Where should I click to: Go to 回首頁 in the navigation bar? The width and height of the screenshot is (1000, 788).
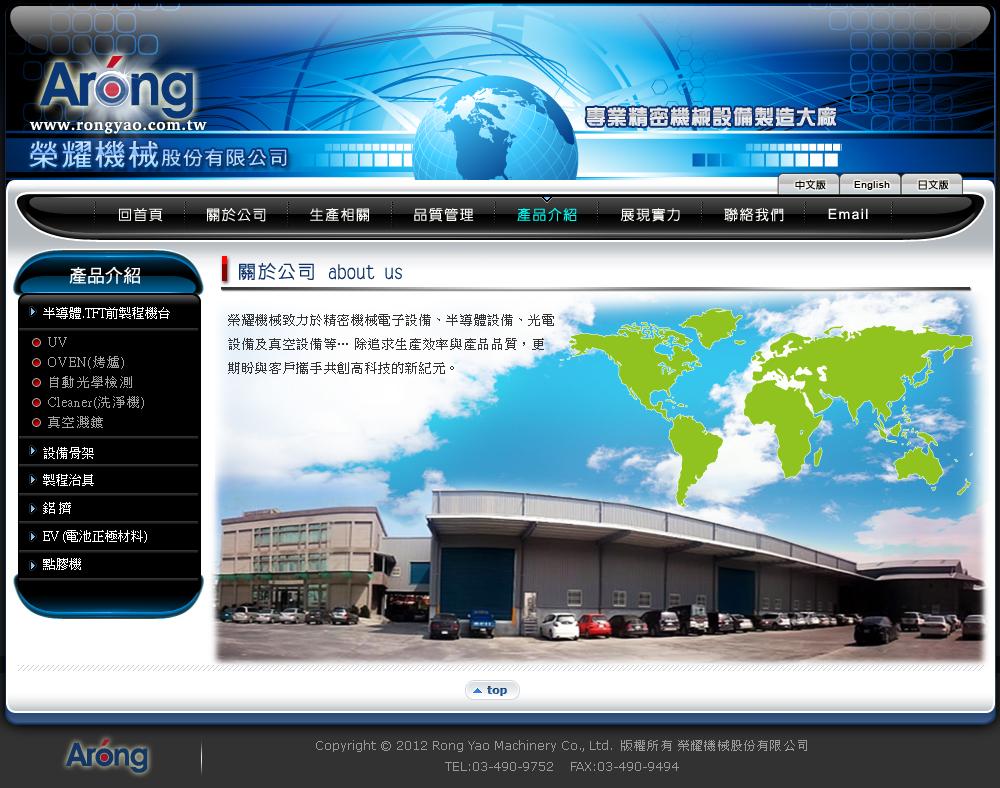(140, 215)
